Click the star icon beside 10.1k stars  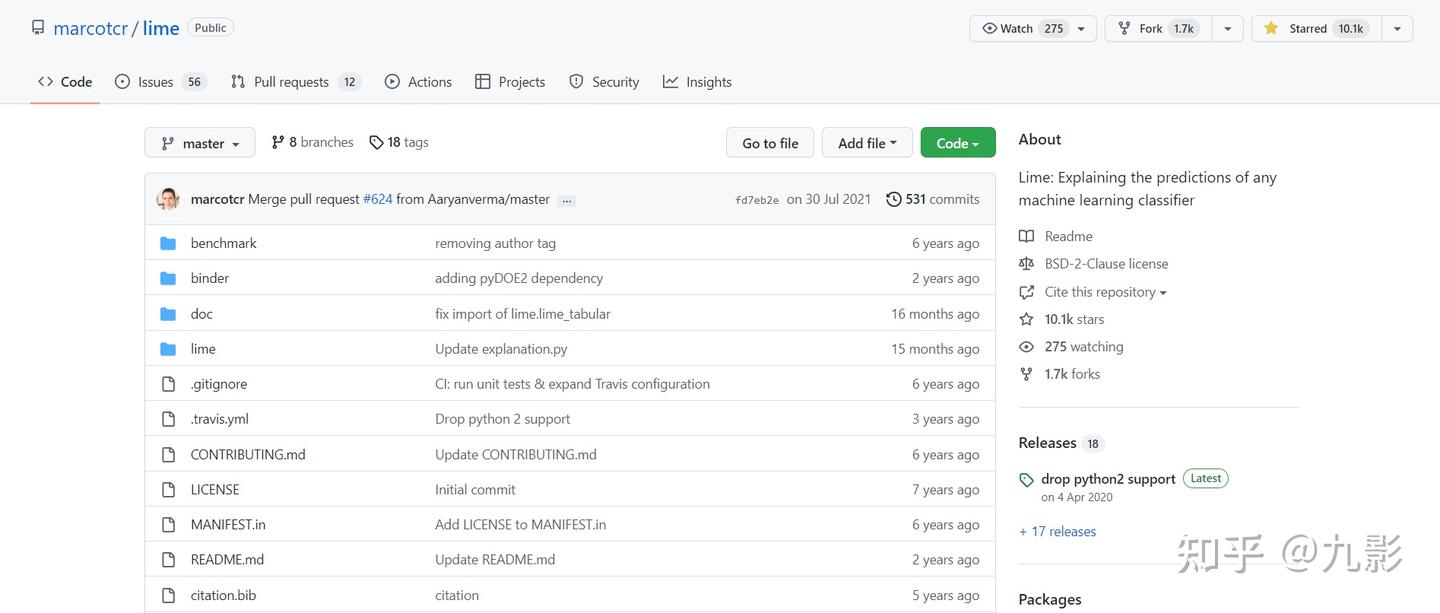click(x=1026, y=319)
